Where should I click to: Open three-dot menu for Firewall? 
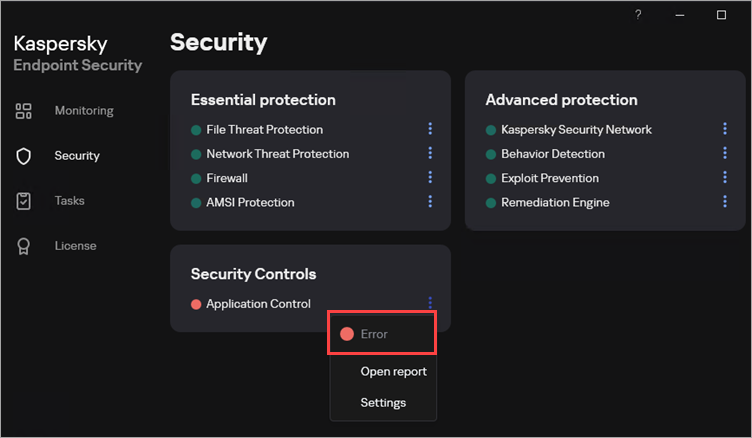click(430, 177)
